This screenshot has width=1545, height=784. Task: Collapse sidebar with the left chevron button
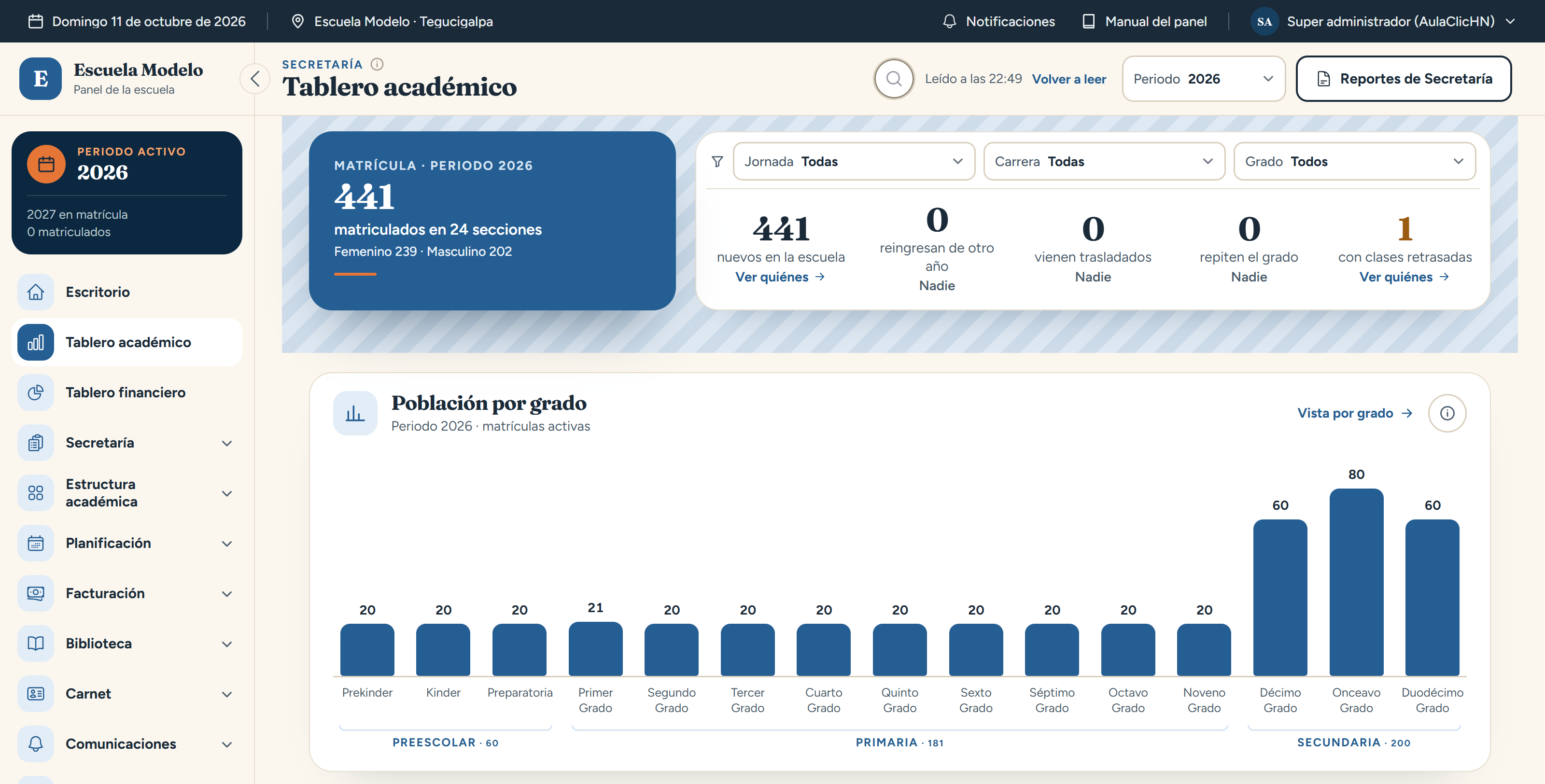tap(255, 79)
